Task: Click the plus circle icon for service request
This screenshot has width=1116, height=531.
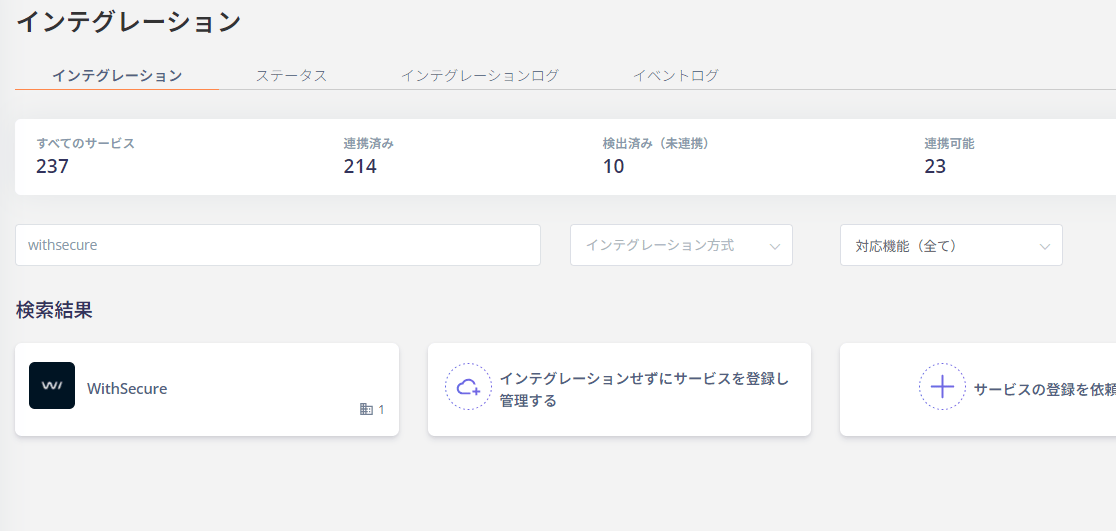Action: coord(942,387)
